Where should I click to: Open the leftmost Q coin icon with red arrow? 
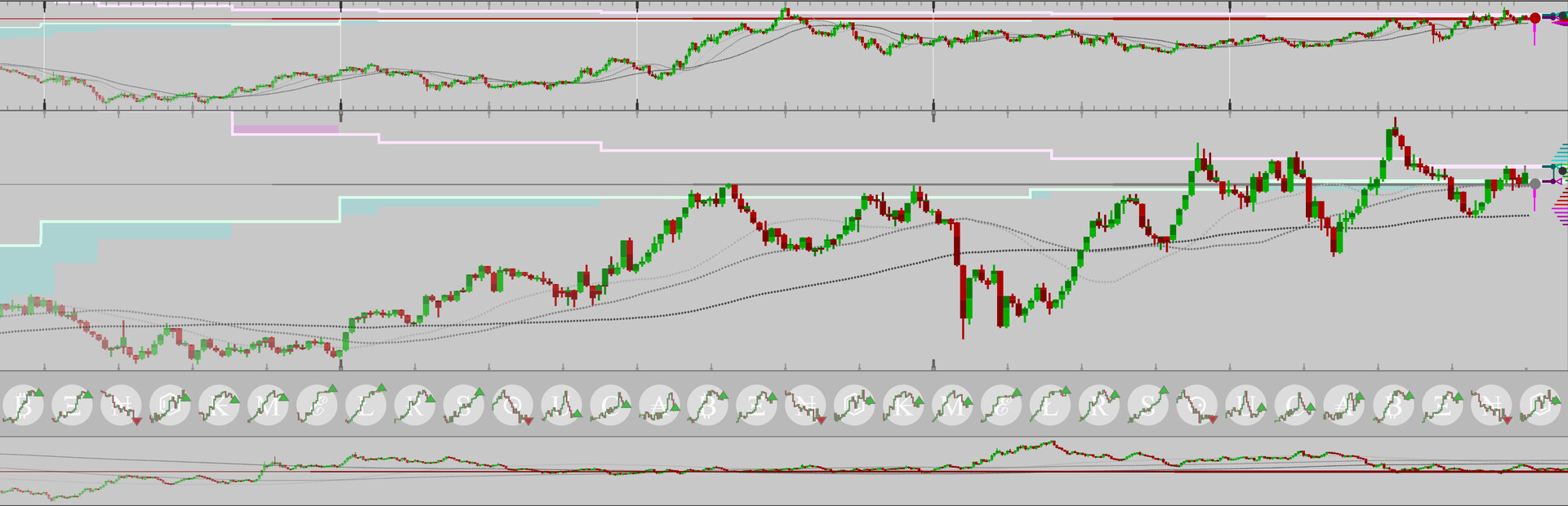coord(513,405)
